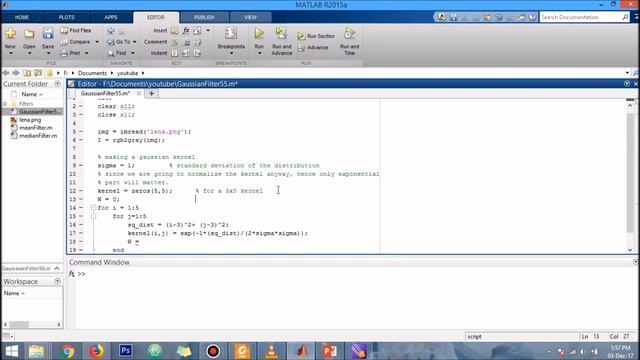The height and width of the screenshot is (360, 640).
Task: Click the browse for folder icon
Action: pos(38,73)
